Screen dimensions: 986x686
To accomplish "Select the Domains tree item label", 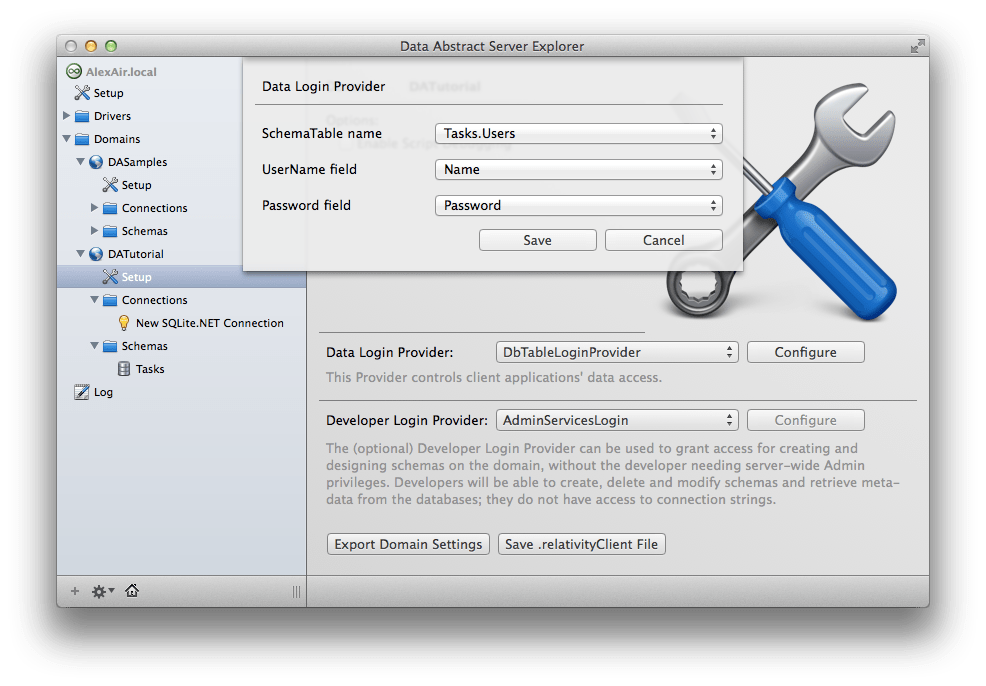I will click(x=117, y=139).
